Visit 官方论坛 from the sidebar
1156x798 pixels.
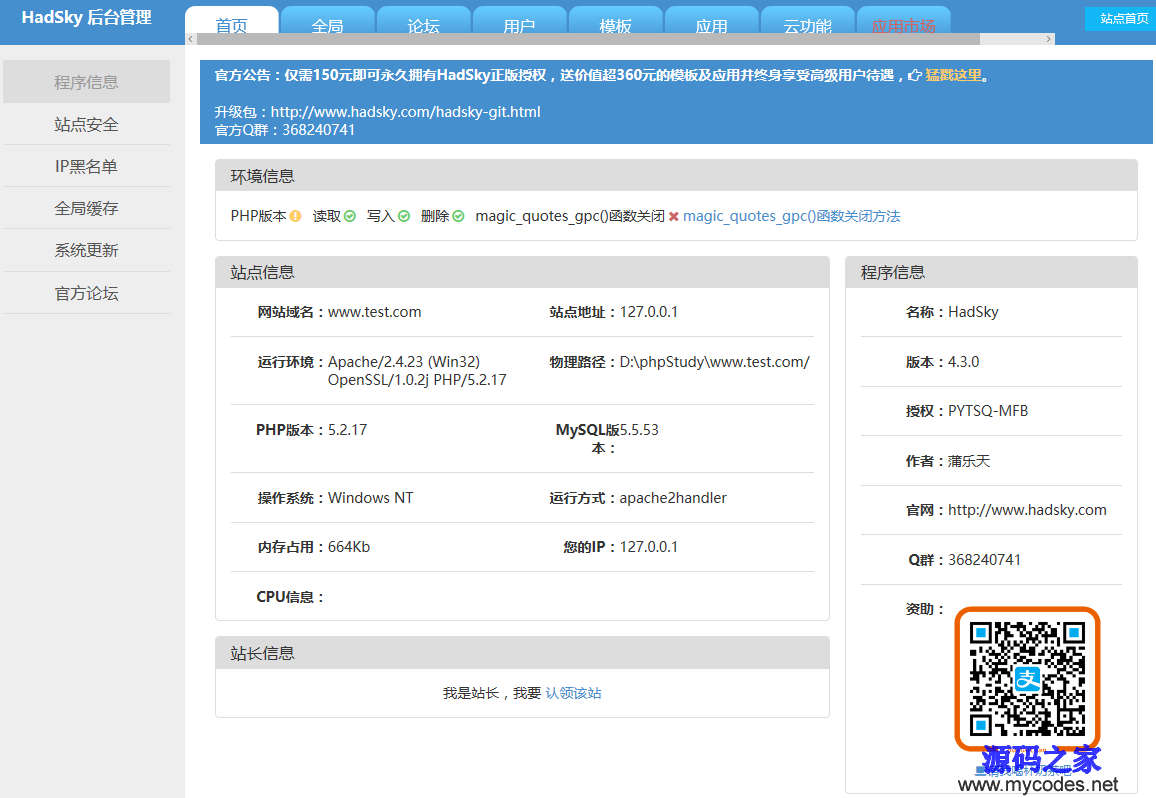click(x=86, y=293)
